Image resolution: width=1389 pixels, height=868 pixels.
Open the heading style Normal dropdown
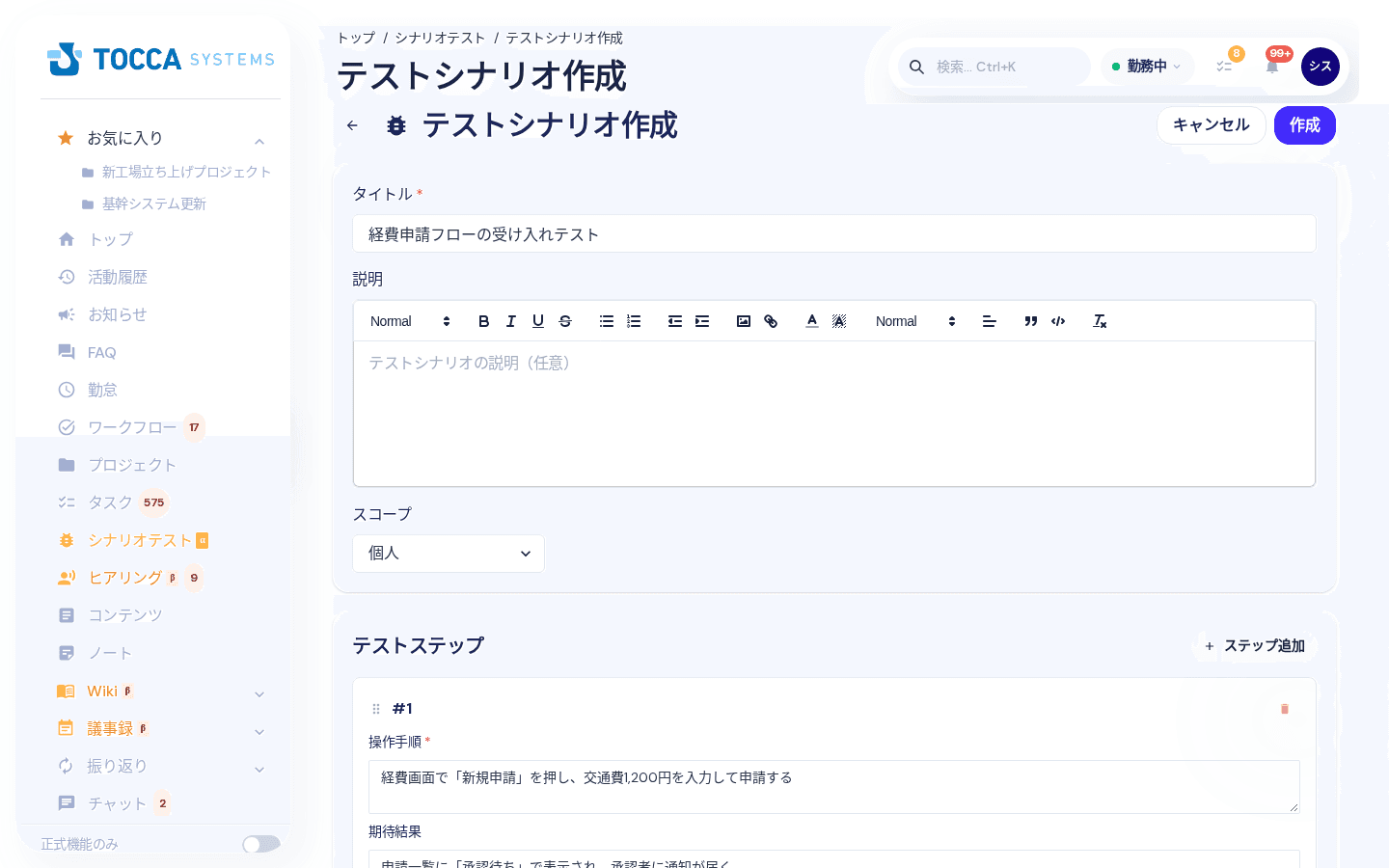pos(410,321)
